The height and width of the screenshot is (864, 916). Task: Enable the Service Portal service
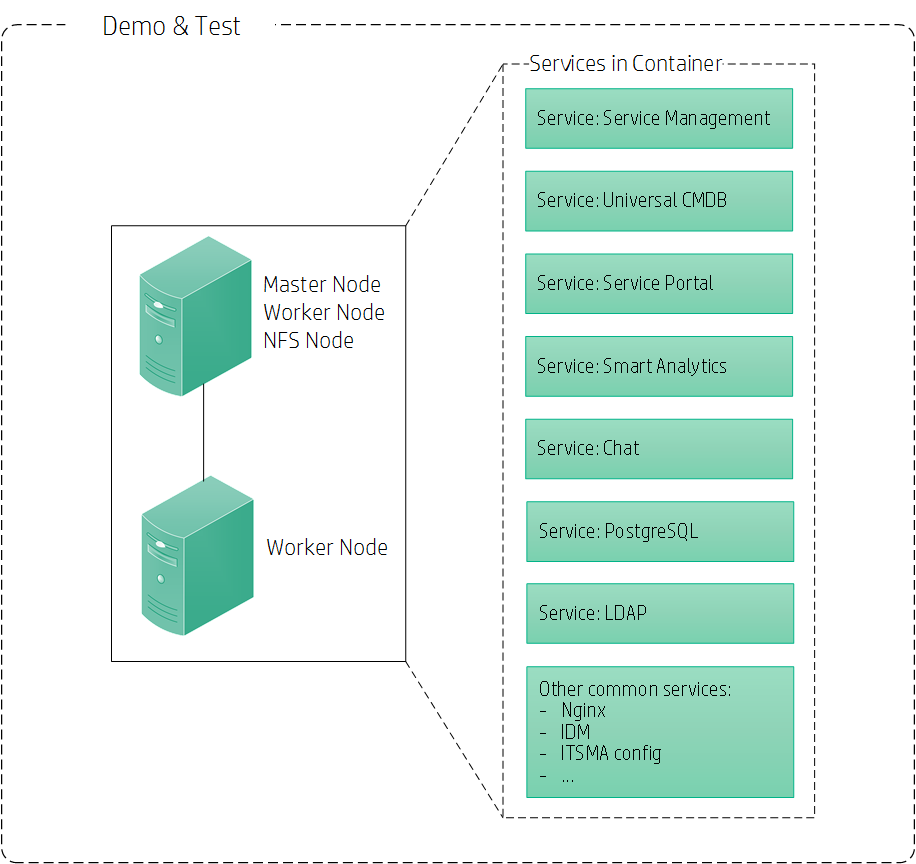(658, 283)
